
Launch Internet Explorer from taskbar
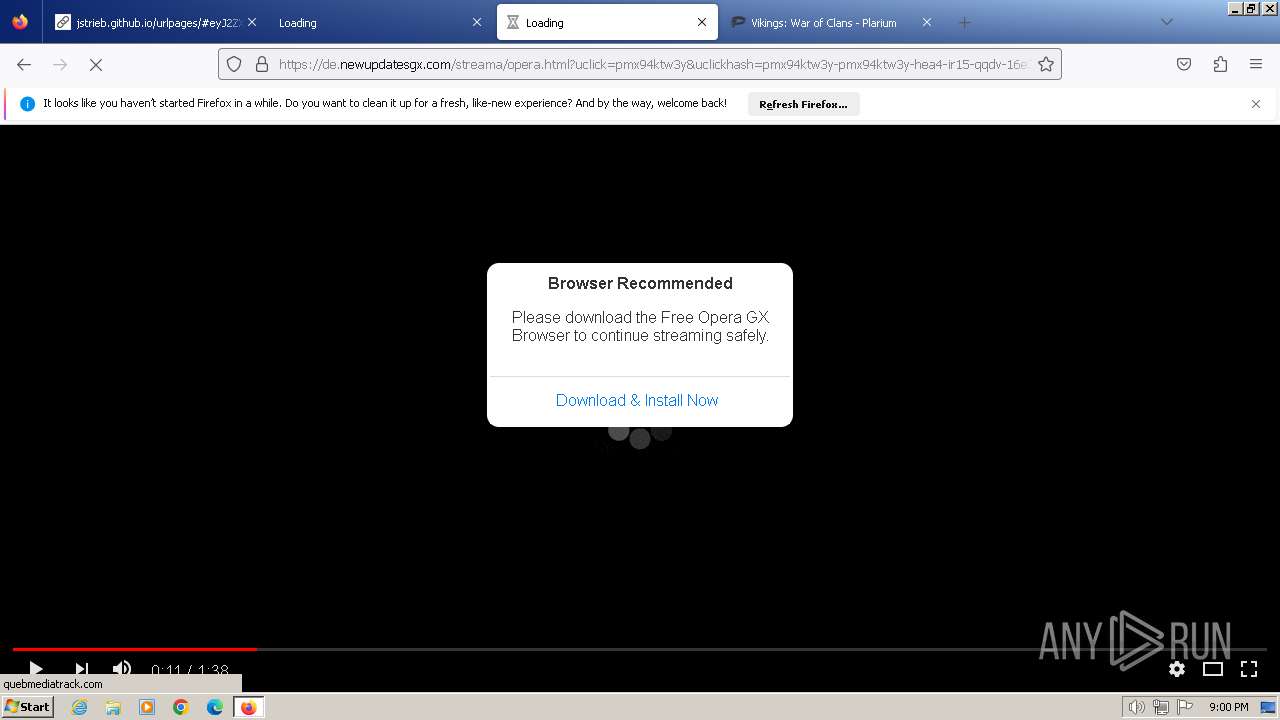(x=79, y=707)
